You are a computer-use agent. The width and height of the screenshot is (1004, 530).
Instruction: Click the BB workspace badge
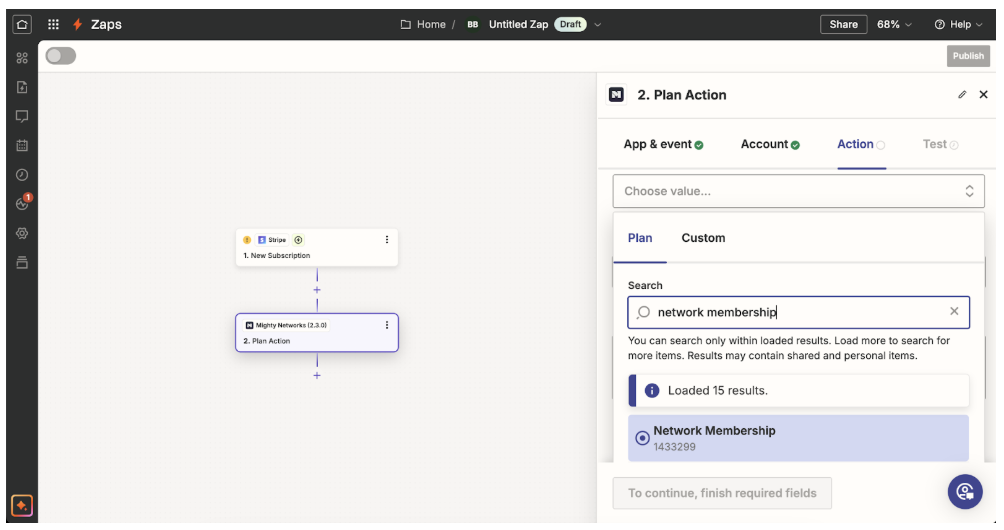coord(473,24)
